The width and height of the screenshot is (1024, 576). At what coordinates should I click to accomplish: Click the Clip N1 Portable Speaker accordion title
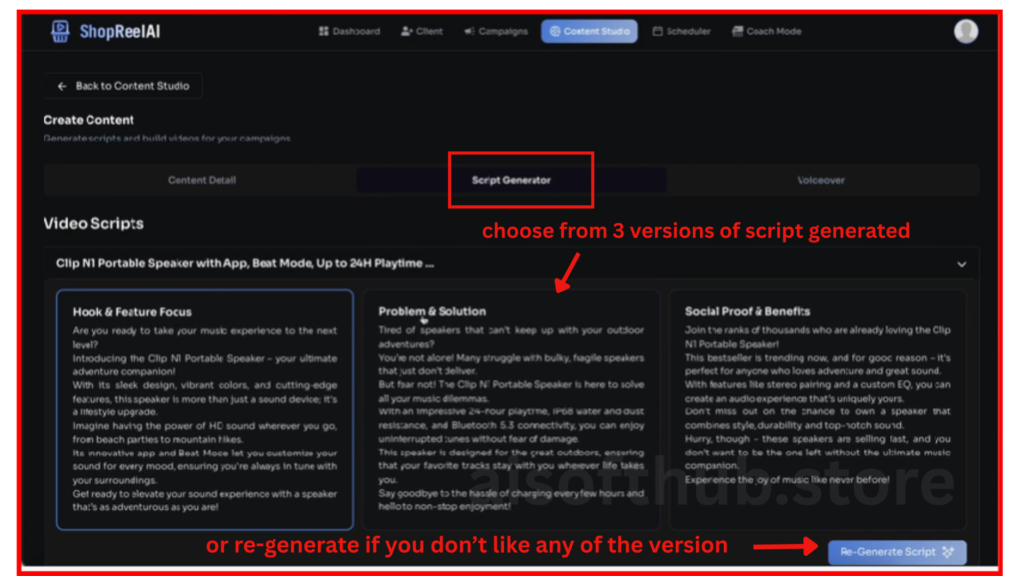245,265
